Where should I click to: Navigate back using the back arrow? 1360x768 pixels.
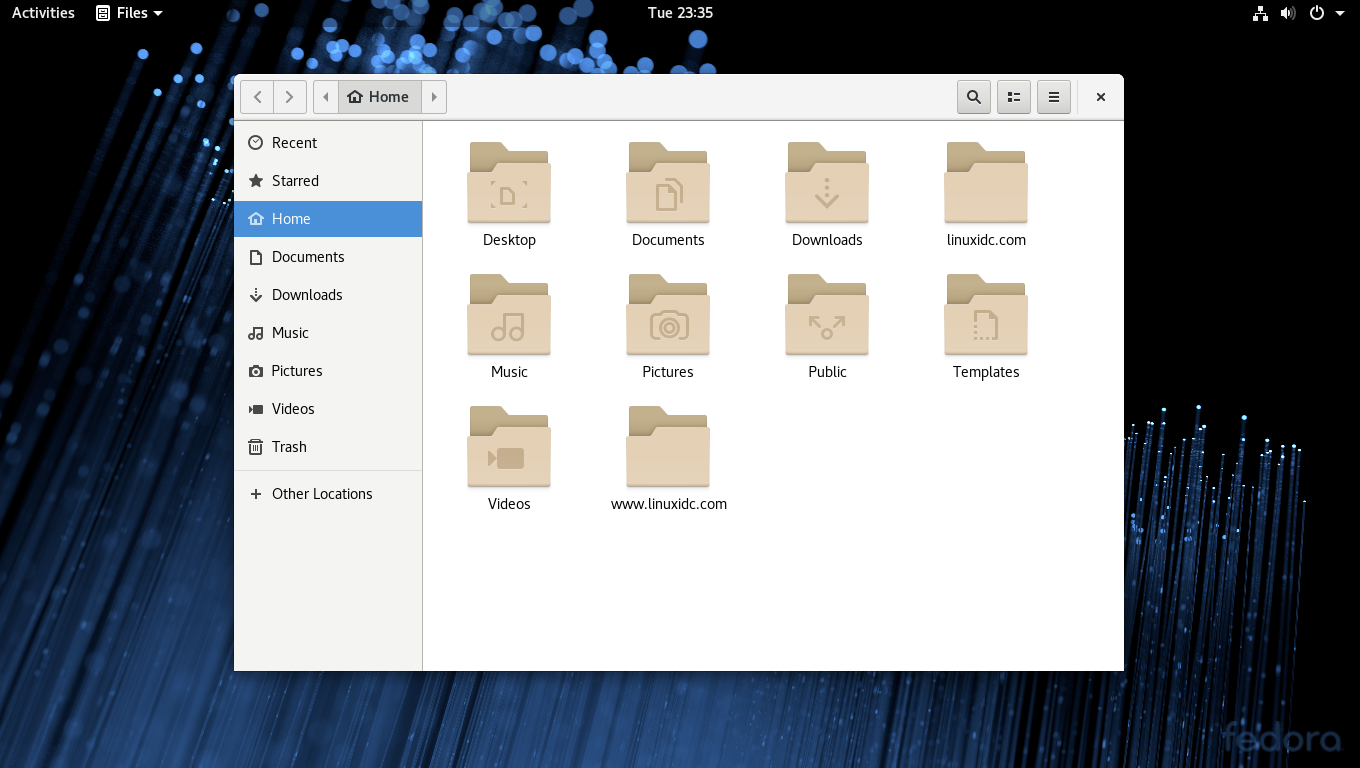257,96
